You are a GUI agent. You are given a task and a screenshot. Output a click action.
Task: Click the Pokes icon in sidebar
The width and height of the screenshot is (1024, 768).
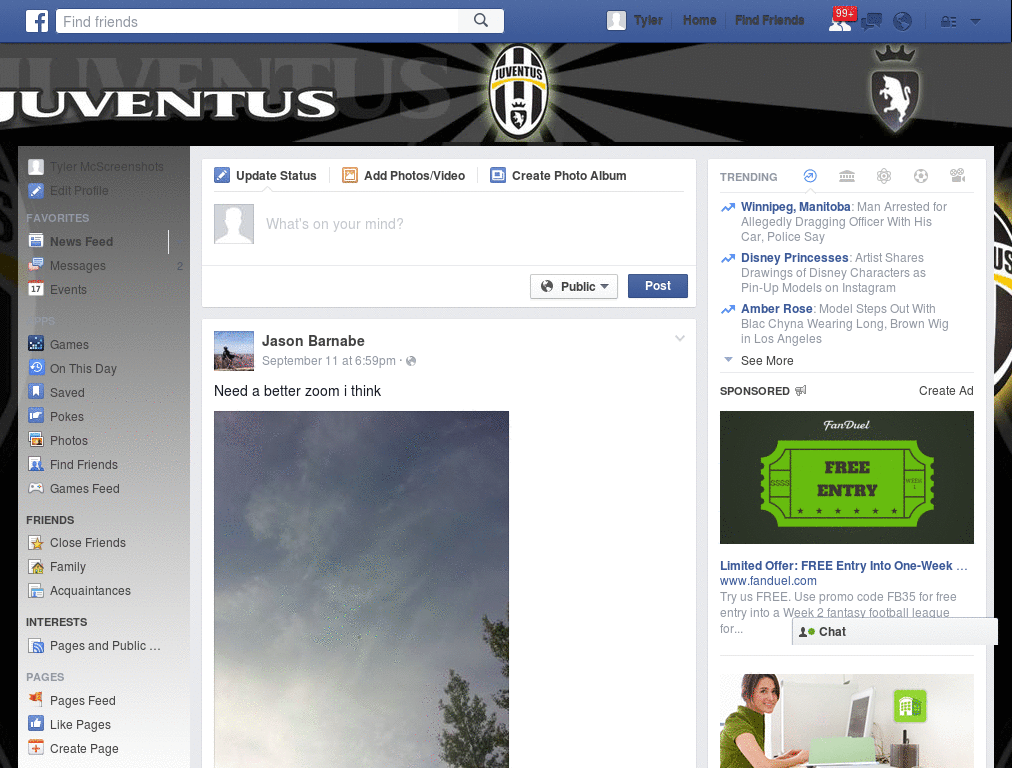[x=36, y=416]
